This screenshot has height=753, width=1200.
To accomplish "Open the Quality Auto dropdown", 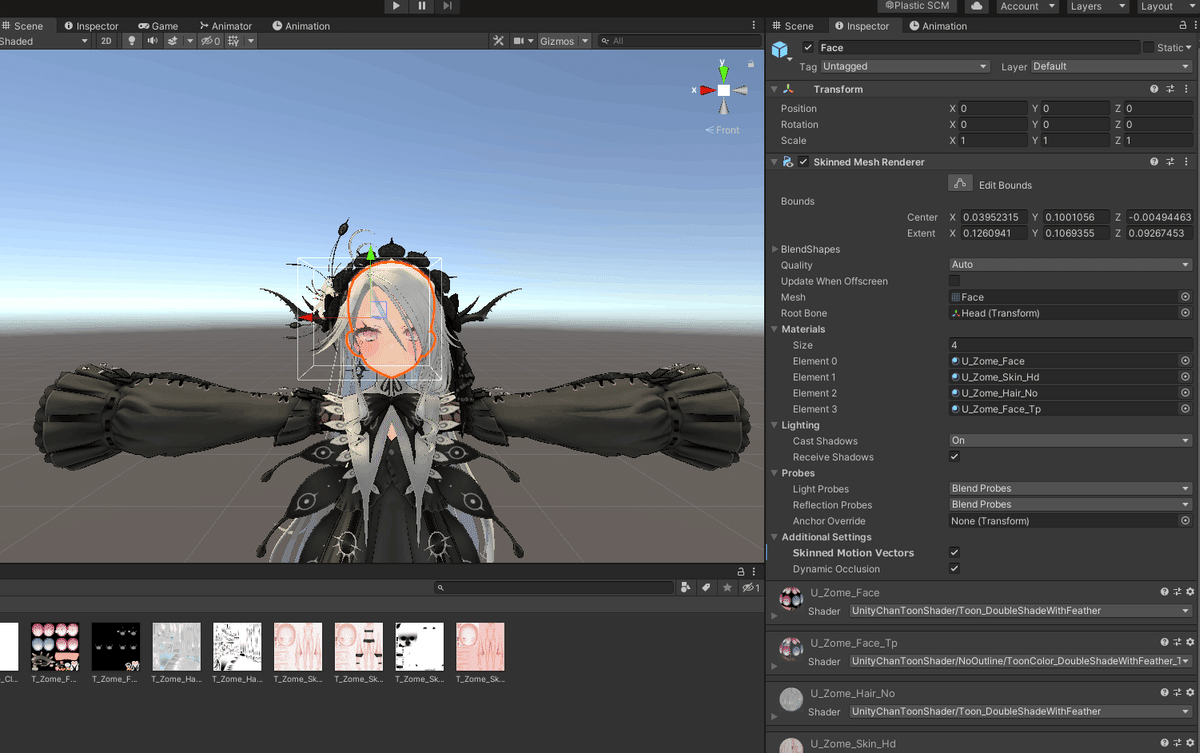I will tap(1070, 265).
